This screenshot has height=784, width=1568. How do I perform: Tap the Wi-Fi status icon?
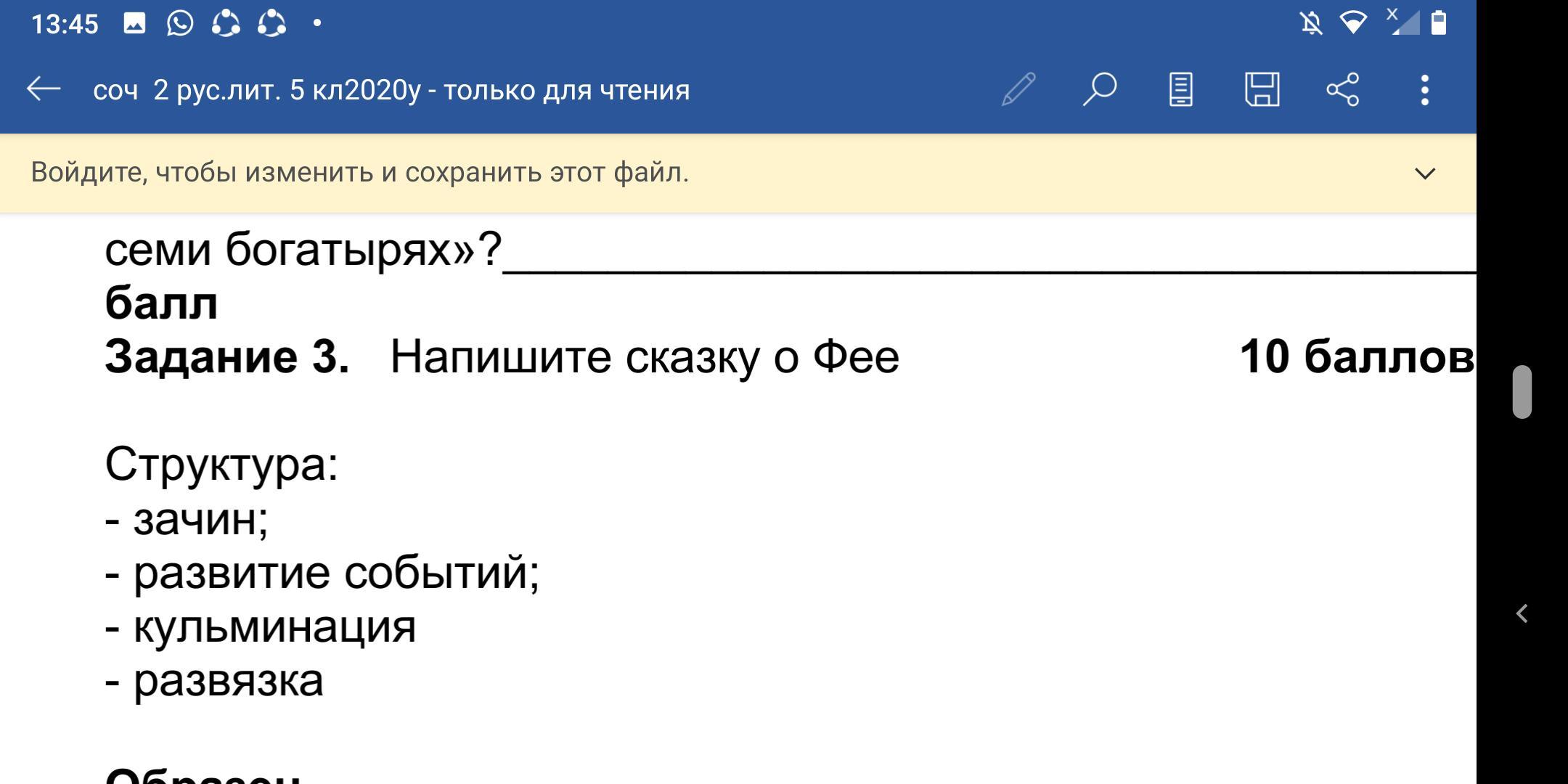[x=1353, y=23]
